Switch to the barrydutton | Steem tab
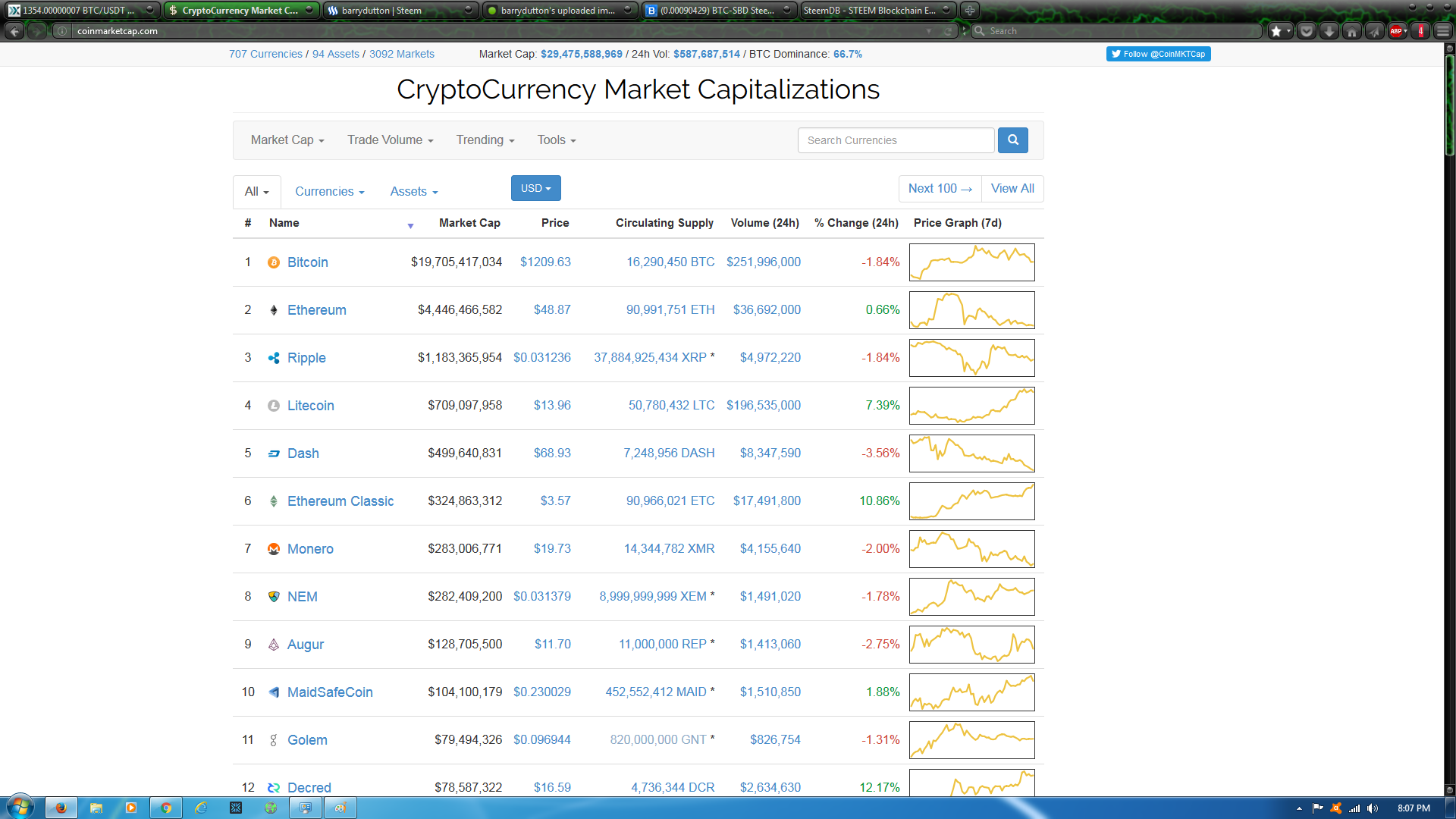 400,11
